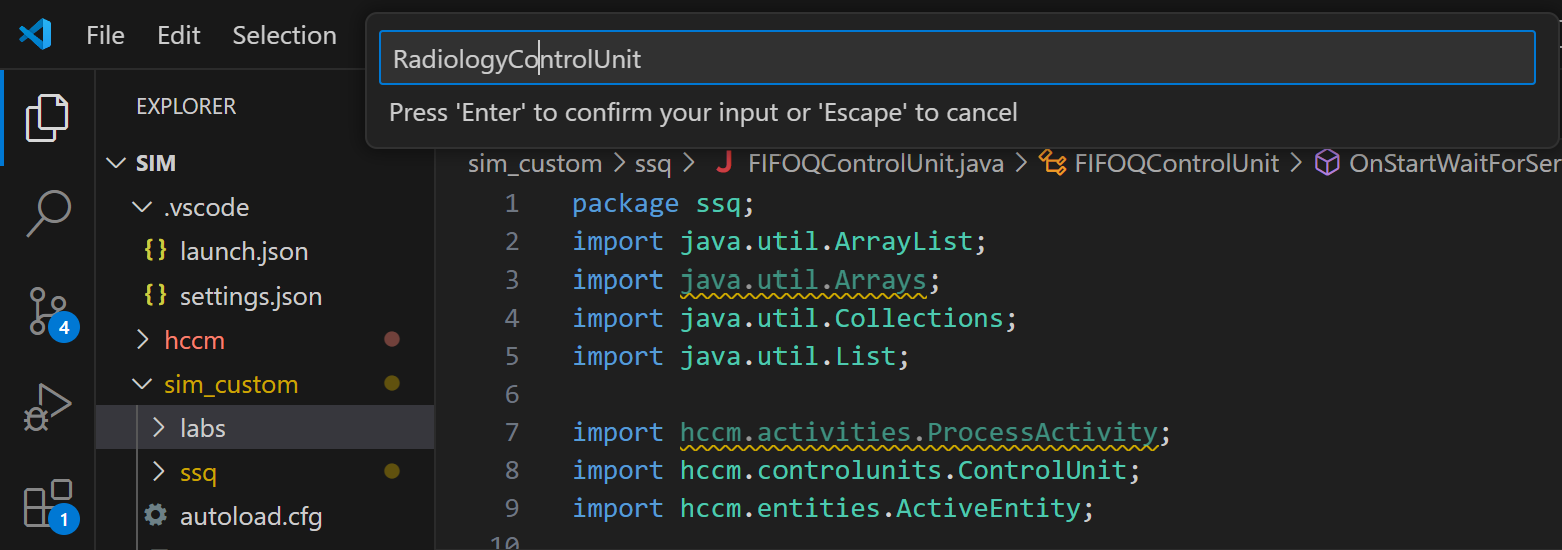Open settings.json in the explorer
This screenshot has height=550, width=1562.
[250, 297]
